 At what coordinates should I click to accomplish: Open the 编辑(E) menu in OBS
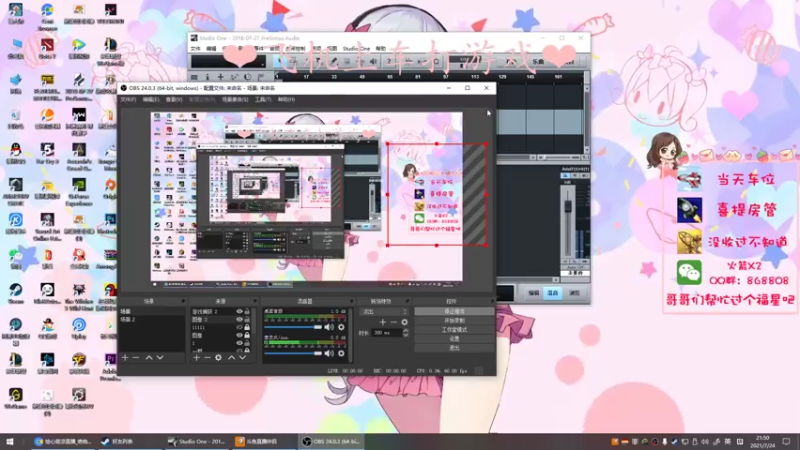(151, 99)
